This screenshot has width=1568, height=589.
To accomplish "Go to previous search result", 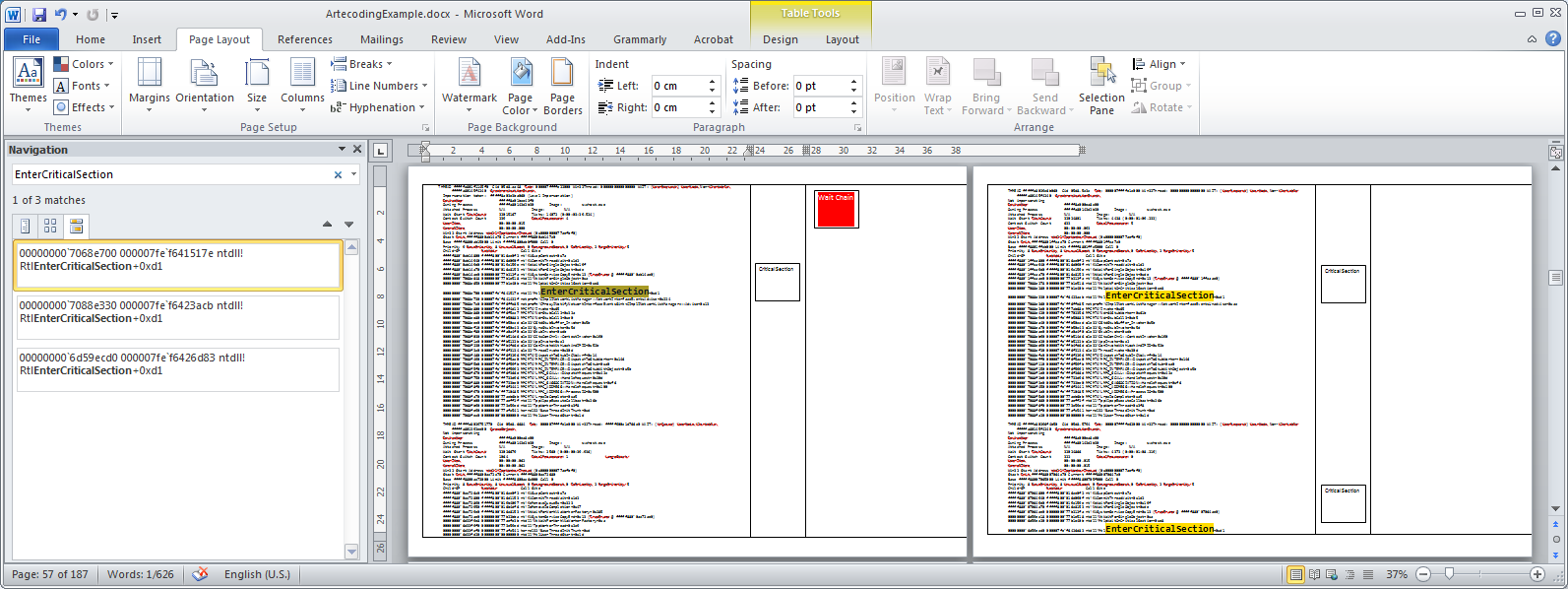I will click(x=328, y=225).
